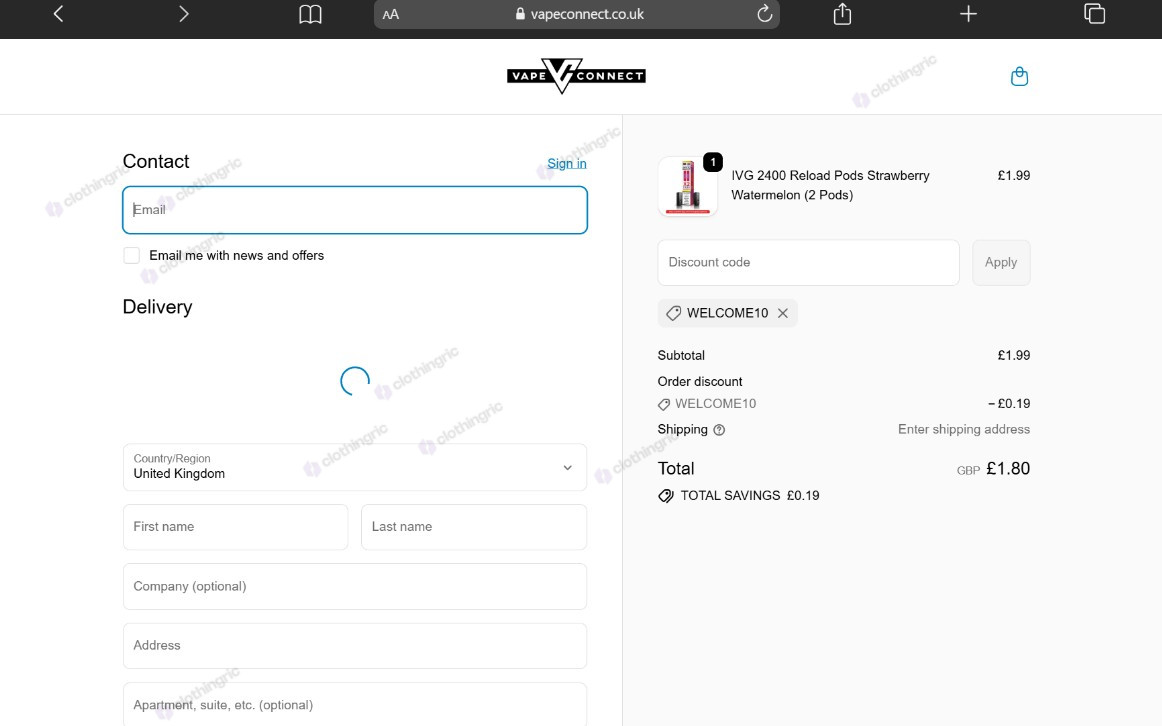The width and height of the screenshot is (1162, 726).
Task: Click the Company (optional) field
Action: tap(355, 587)
